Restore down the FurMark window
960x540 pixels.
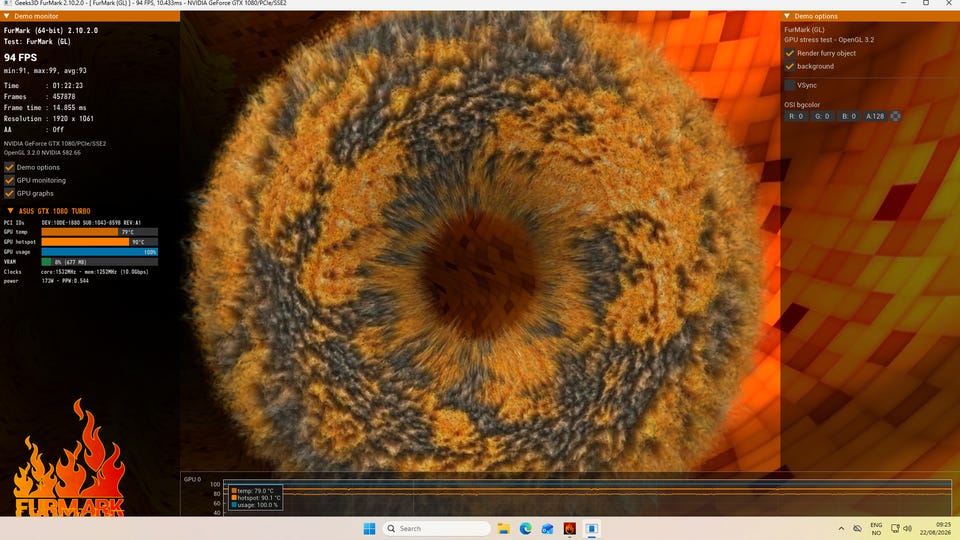point(926,3)
